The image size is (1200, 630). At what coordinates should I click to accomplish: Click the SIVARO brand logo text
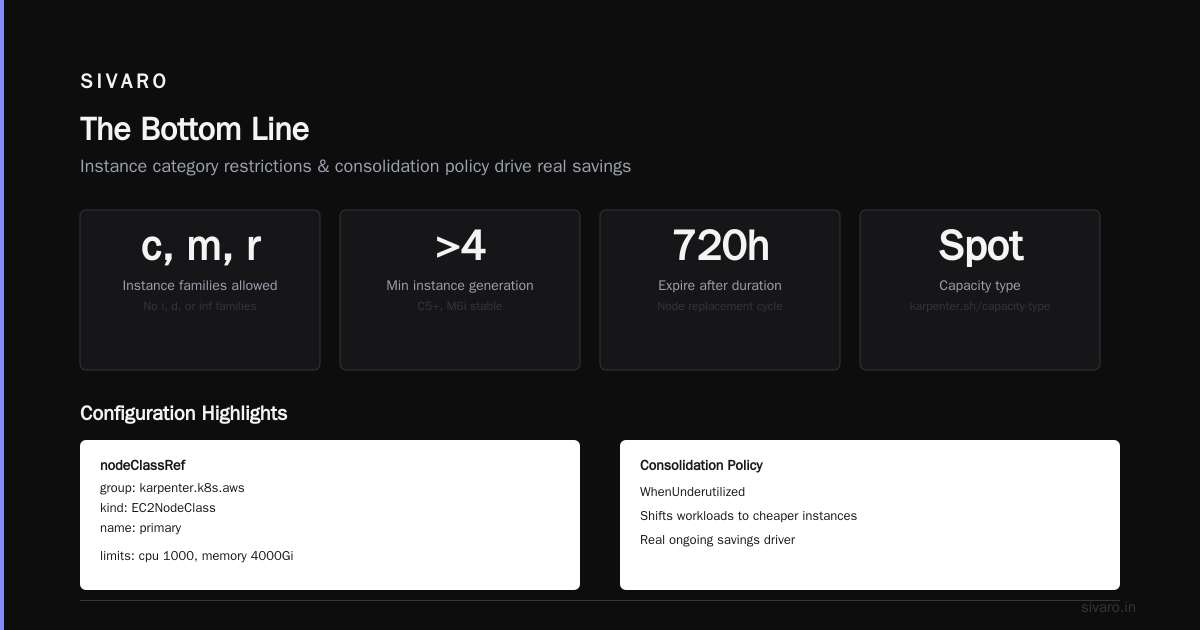[x=124, y=82]
